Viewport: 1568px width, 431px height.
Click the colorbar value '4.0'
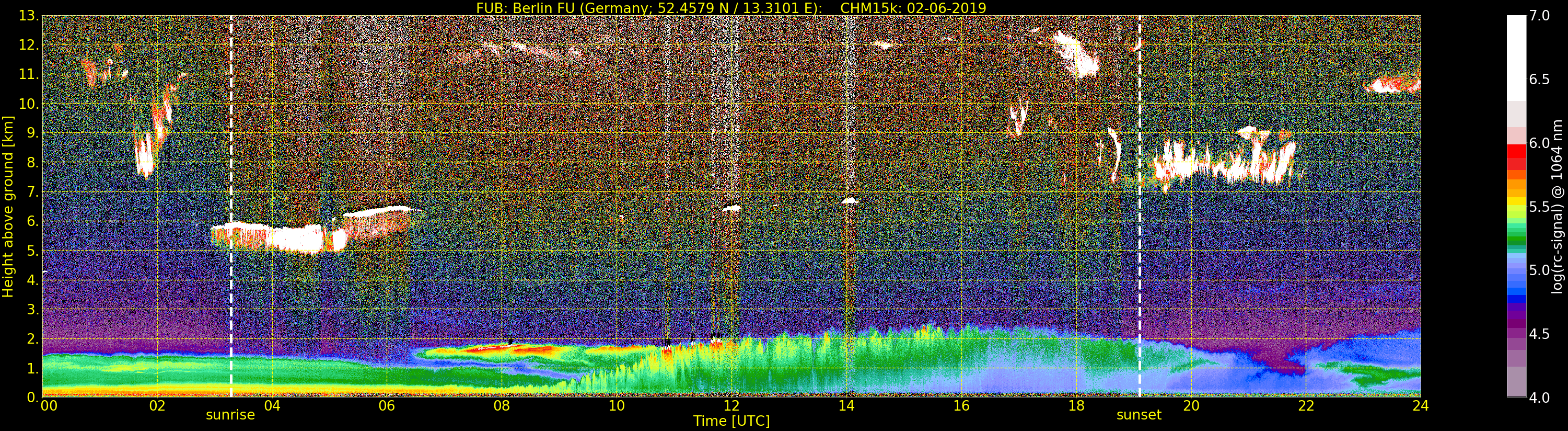point(1539,398)
